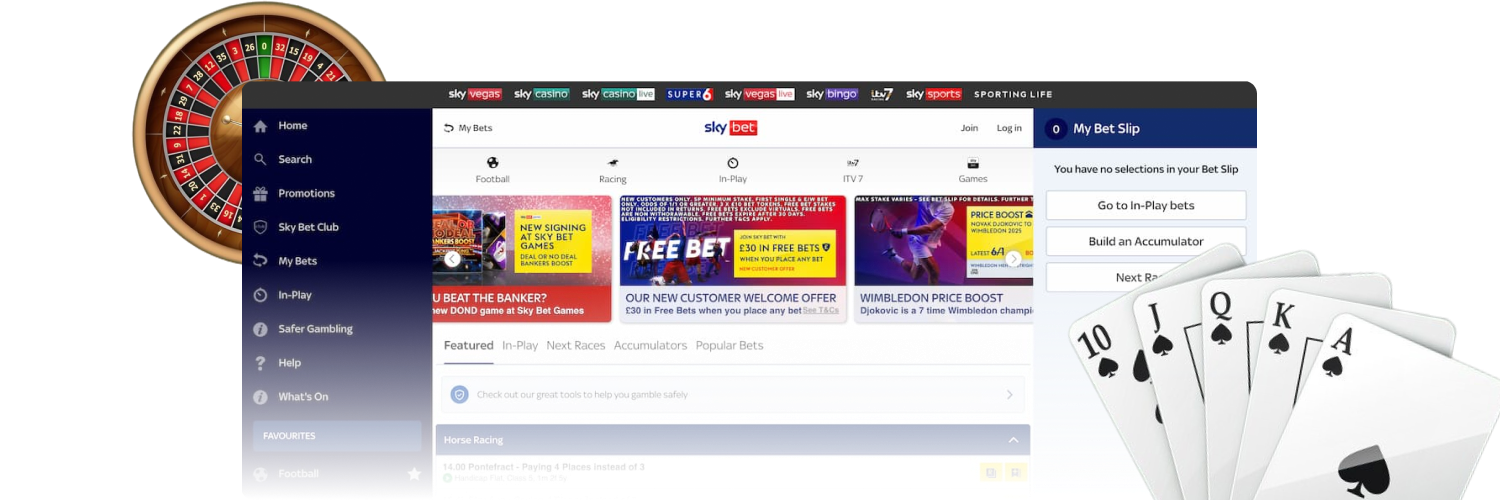Open Sky Vegas Live brand link
Viewport: 1500px width, 500px height.
tap(760, 94)
